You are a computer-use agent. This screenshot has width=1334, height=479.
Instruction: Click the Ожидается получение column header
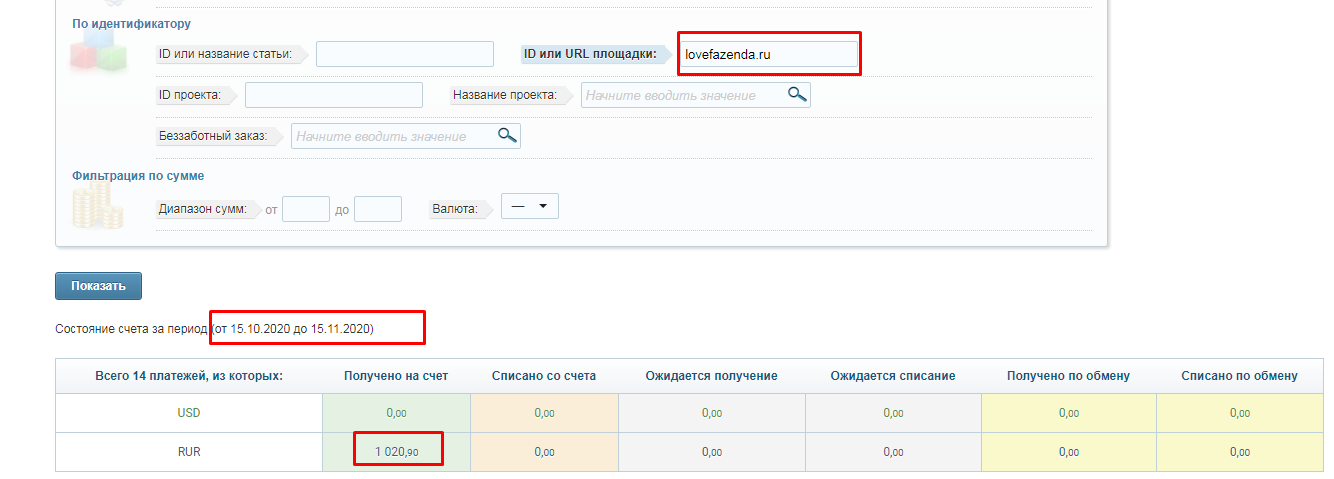pos(711,376)
